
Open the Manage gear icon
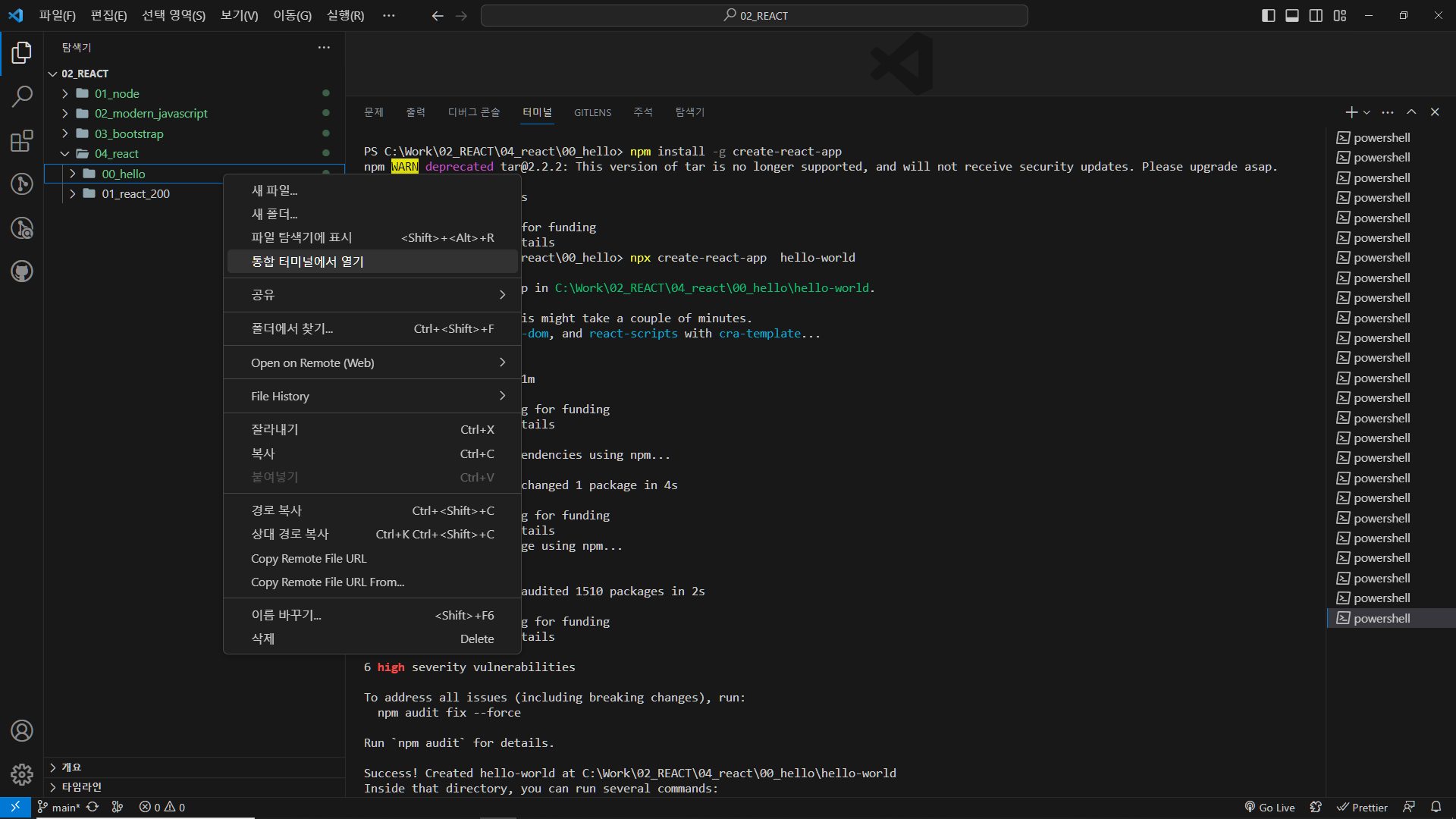tap(22, 774)
